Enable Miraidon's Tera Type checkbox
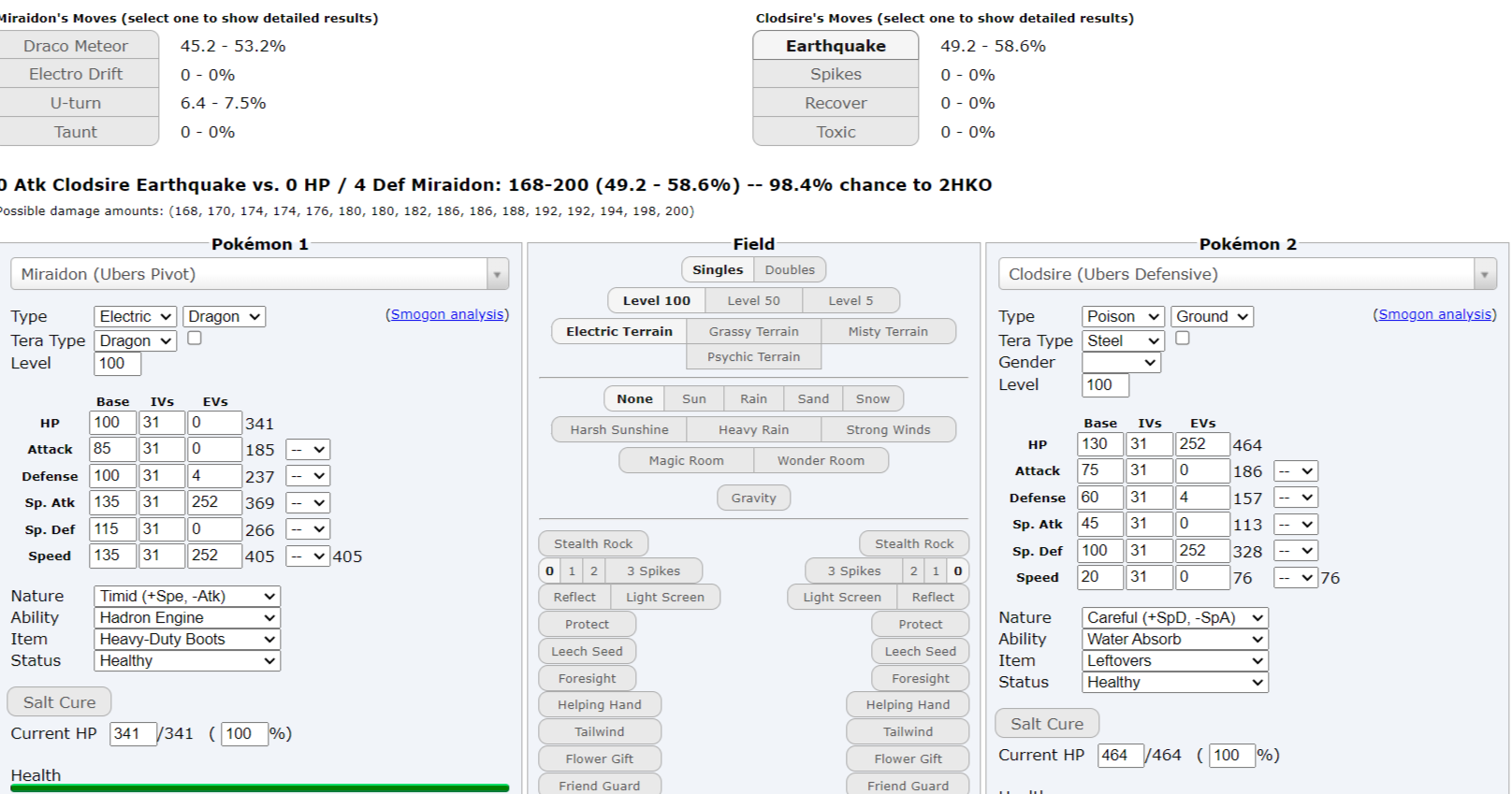 [x=195, y=339]
